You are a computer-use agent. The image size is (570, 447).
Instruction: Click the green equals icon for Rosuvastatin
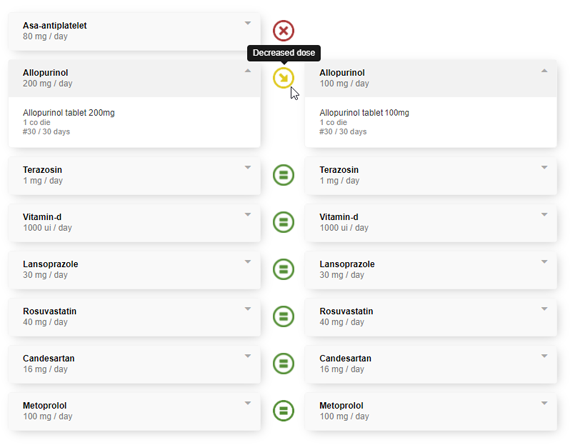(283, 316)
